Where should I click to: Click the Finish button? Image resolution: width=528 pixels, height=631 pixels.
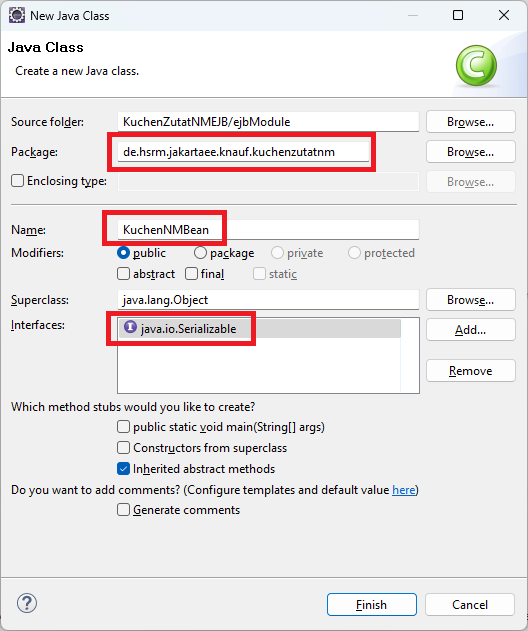tap(371, 604)
